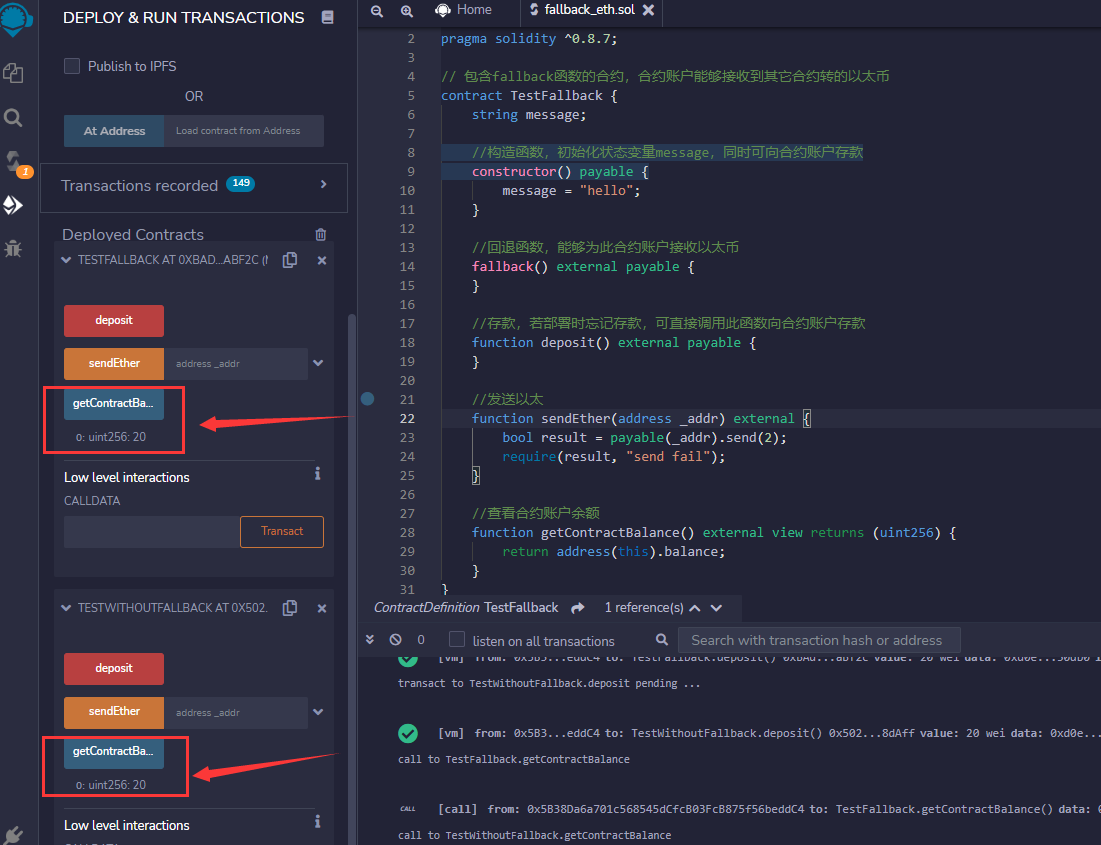Check listen on all transactions

[457, 640]
